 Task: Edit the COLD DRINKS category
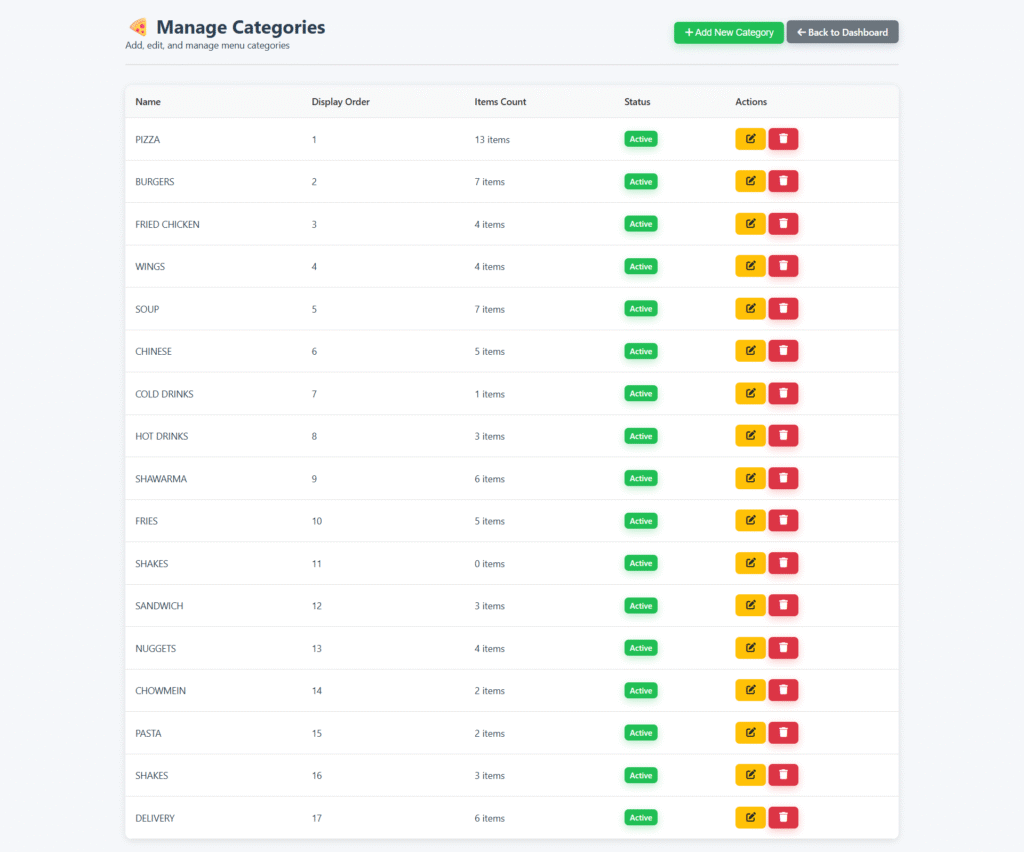pyautogui.click(x=750, y=394)
